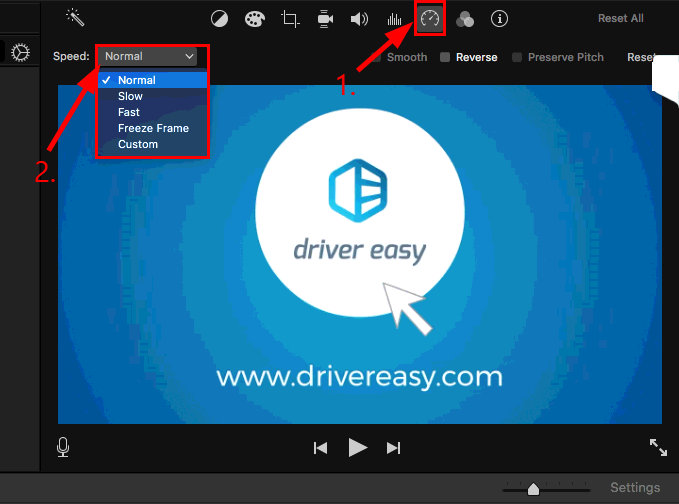The width and height of the screenshot is (679, 504).
Task: Enable the Reverse checkbox
Action: tap(445, 57)
